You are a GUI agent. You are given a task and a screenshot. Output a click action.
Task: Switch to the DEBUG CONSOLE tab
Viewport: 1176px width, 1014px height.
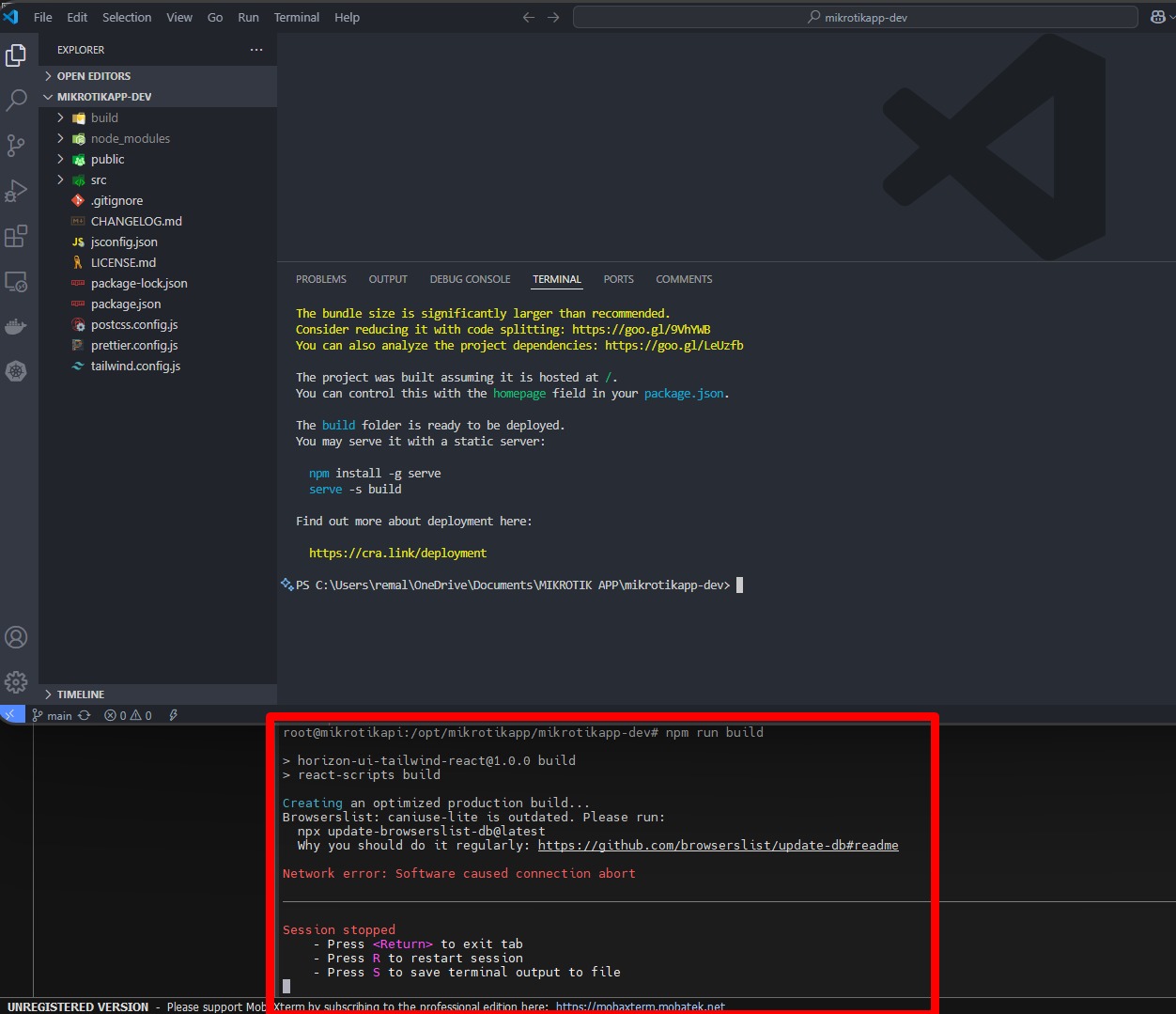pyautogui.click(x=470, y=279)
